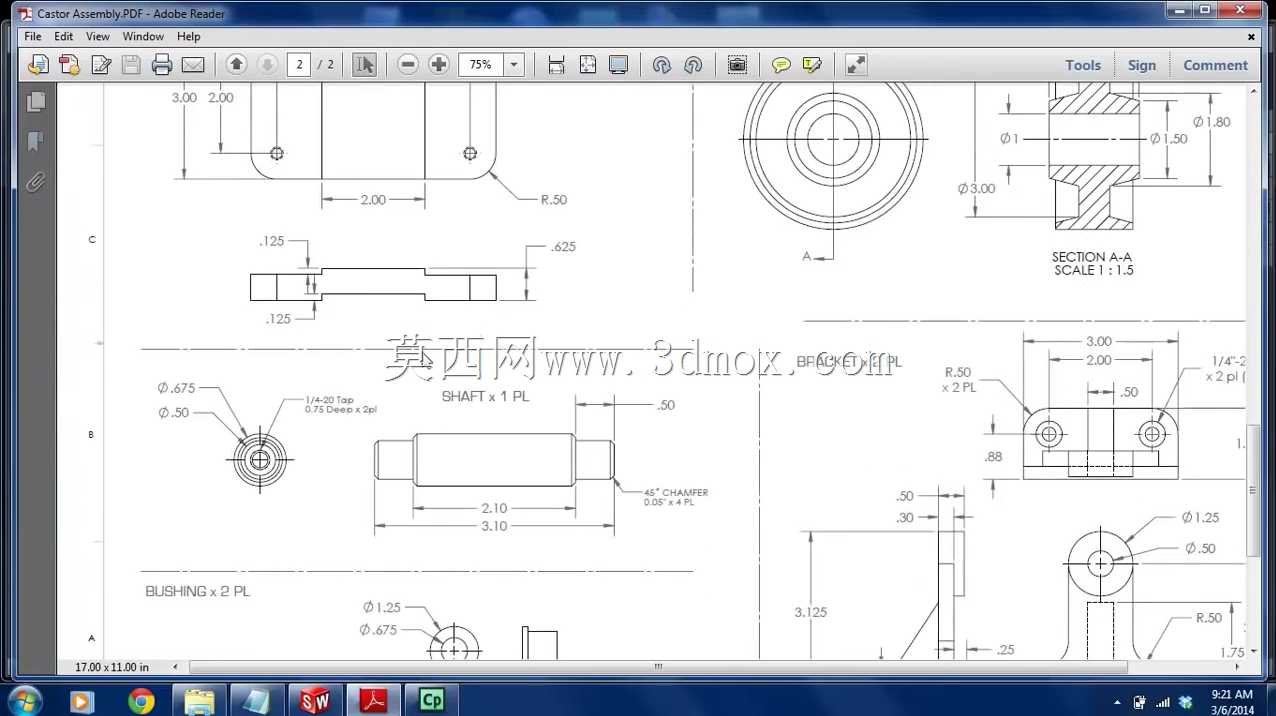This screenshot has height=716, width=1276.
Task: Take a snapshot with the camera icon
Action: [737, 65]
